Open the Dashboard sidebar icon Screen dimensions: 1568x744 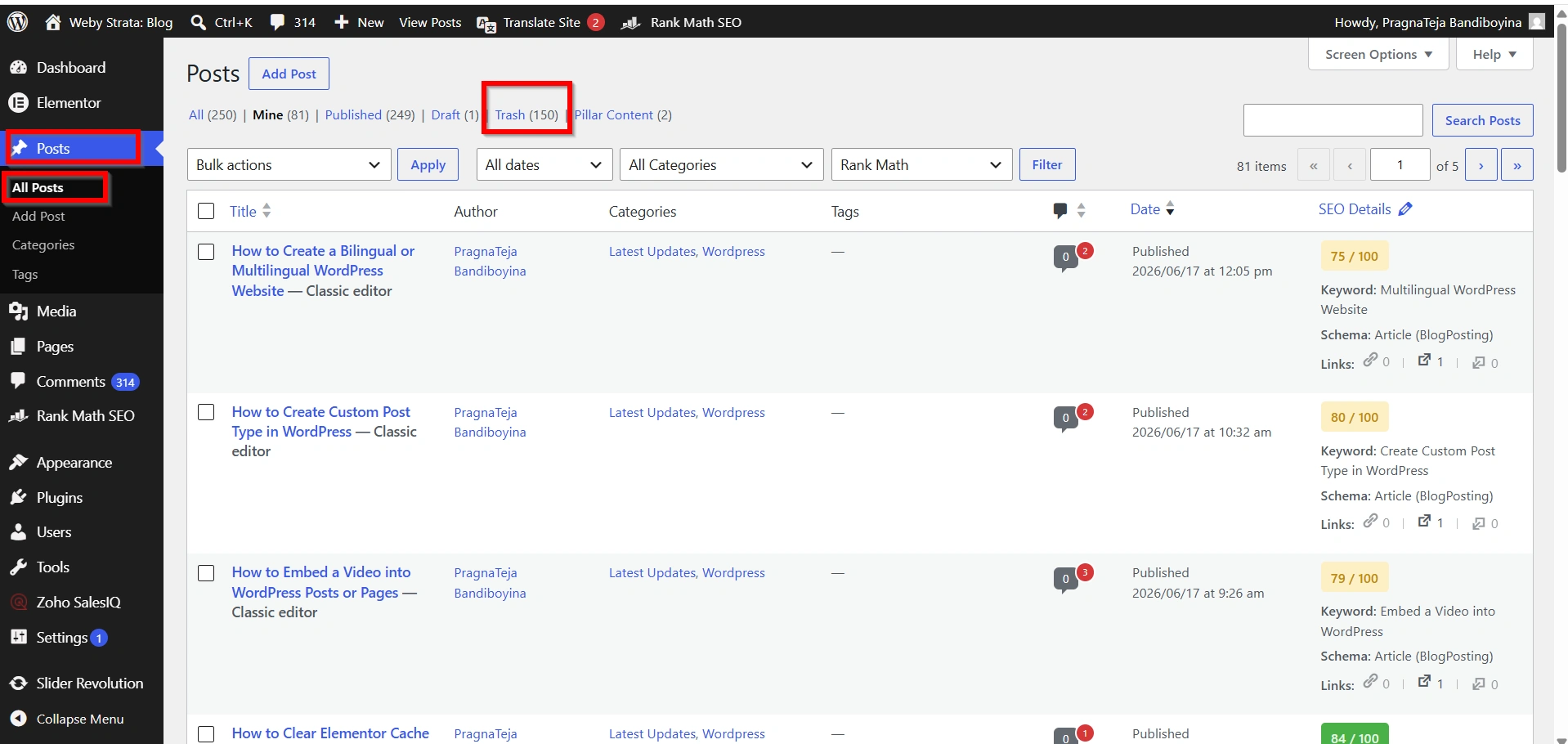point(18,68)
